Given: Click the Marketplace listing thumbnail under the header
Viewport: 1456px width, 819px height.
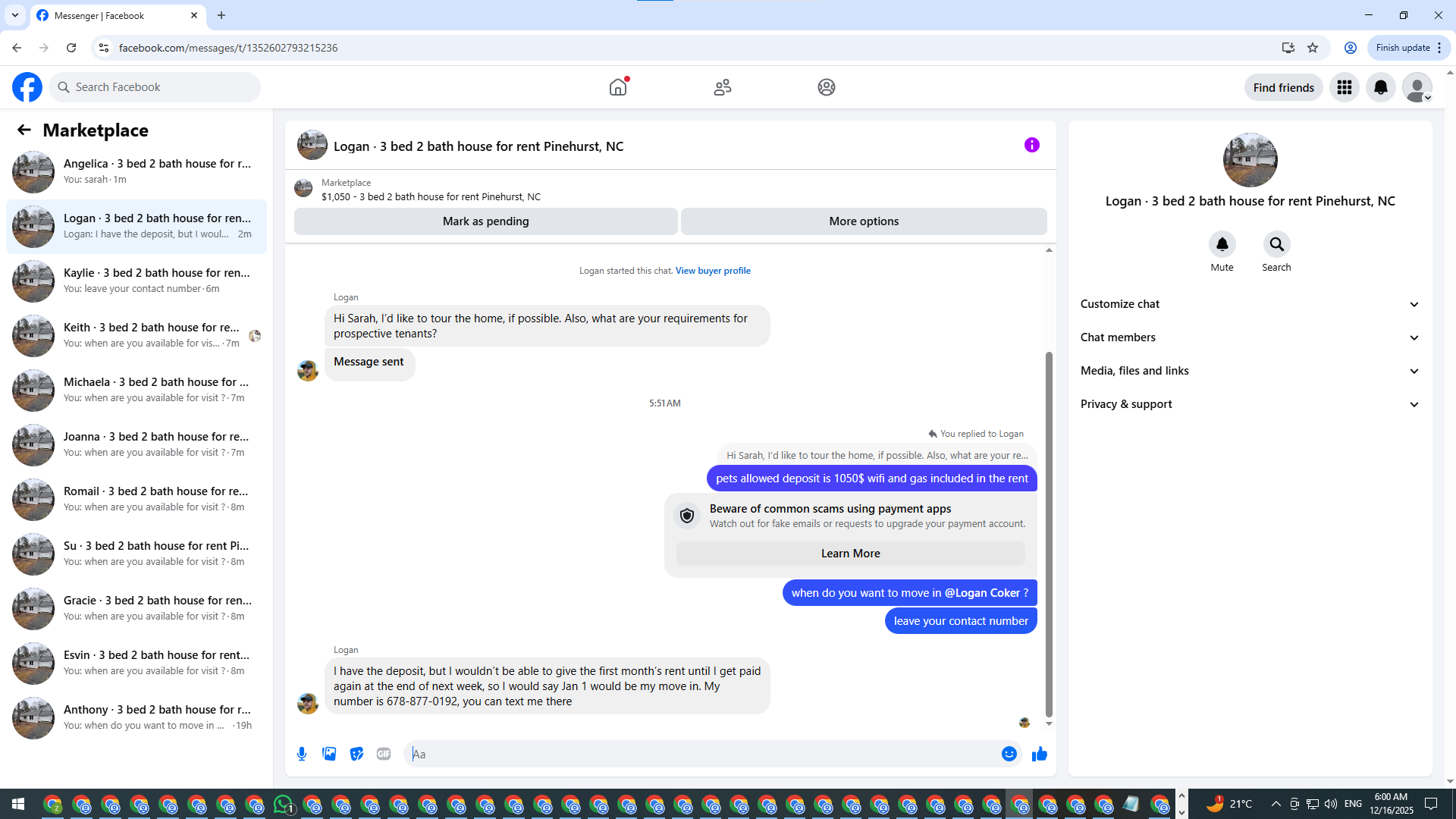Looking at the screenshot, I should 303,189.
